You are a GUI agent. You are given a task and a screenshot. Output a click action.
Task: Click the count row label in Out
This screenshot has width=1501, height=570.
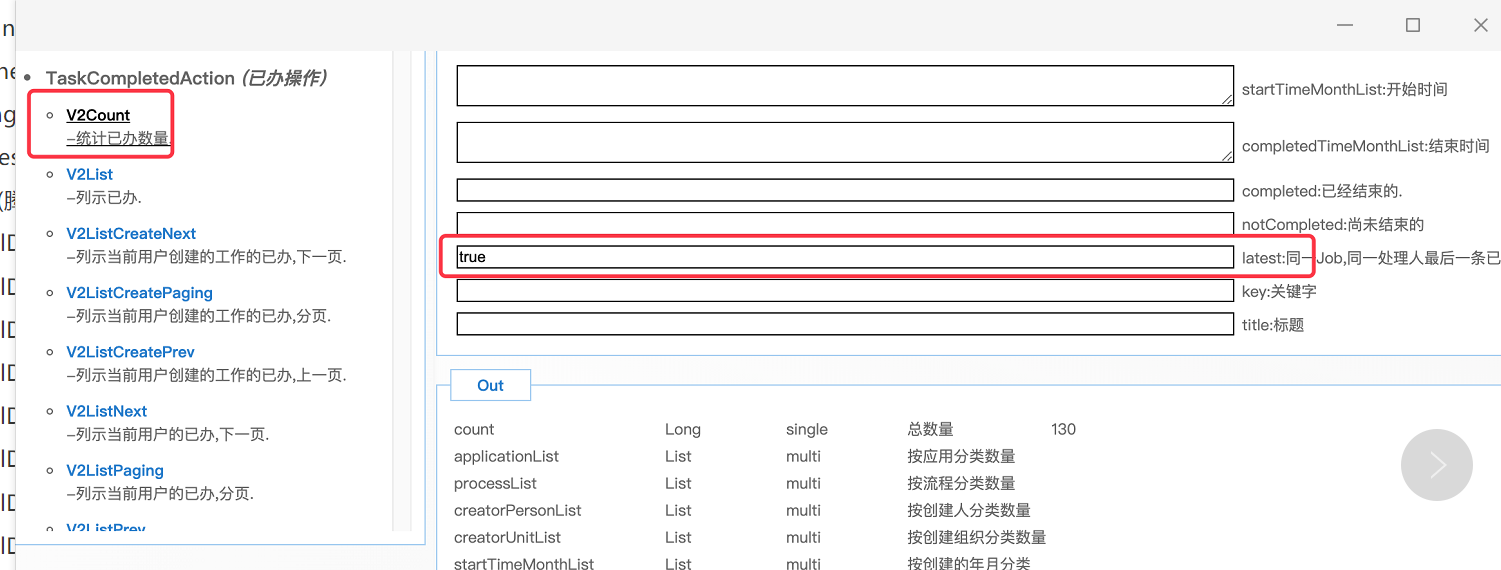tap(474, 429)
